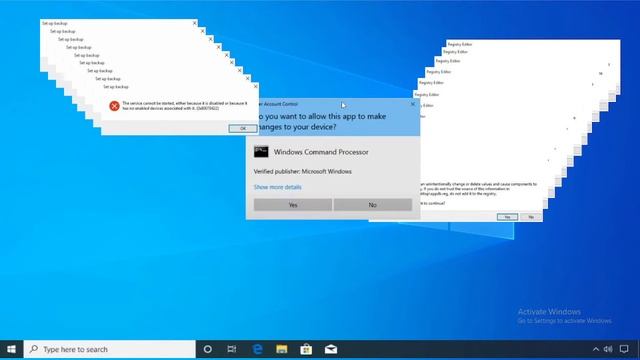Click the red error icon in backup dialog
This screenshot has width=640, height=360.
point(114,106)
